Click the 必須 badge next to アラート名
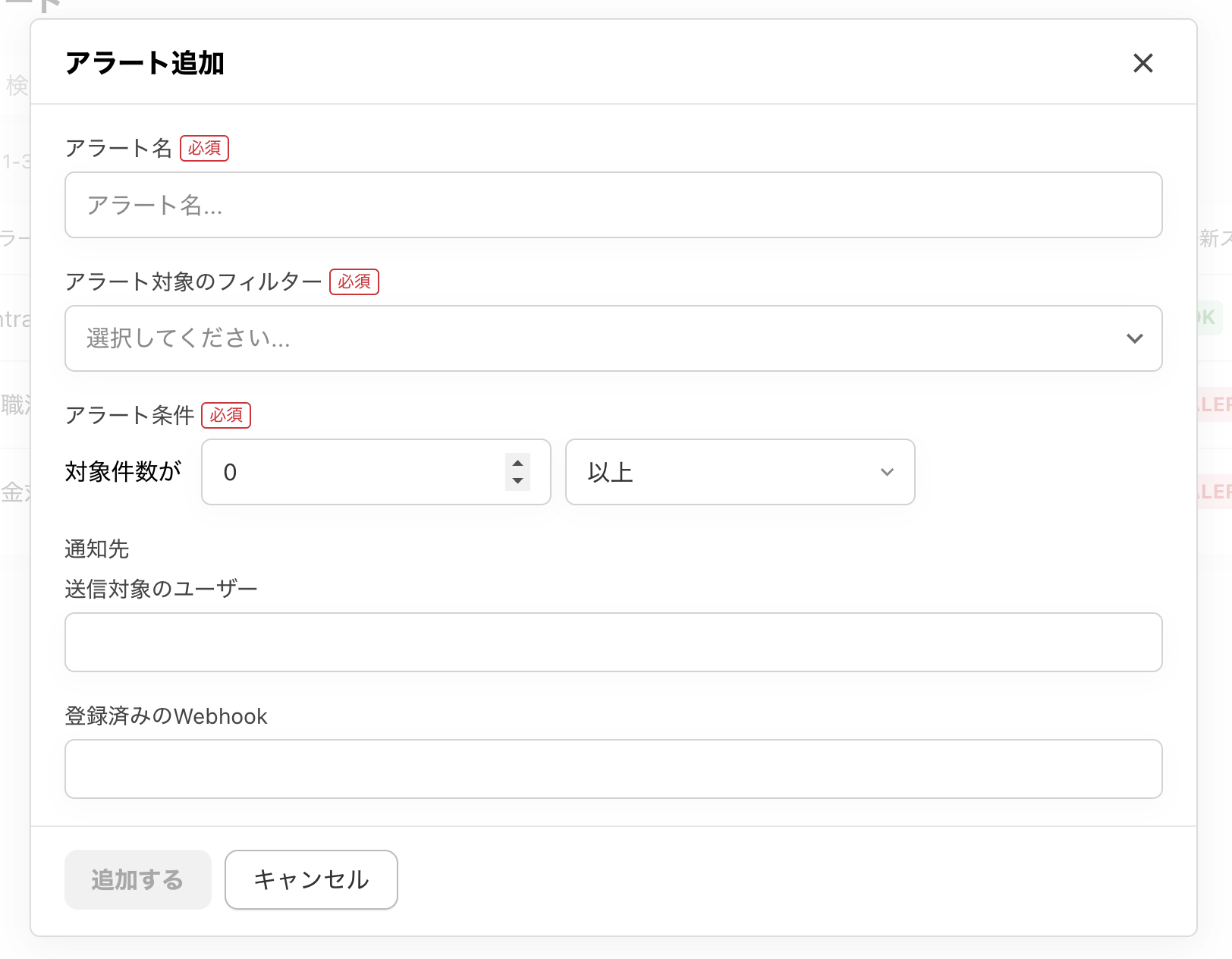This screenshot has width=1232, height=959. (204, 148)
